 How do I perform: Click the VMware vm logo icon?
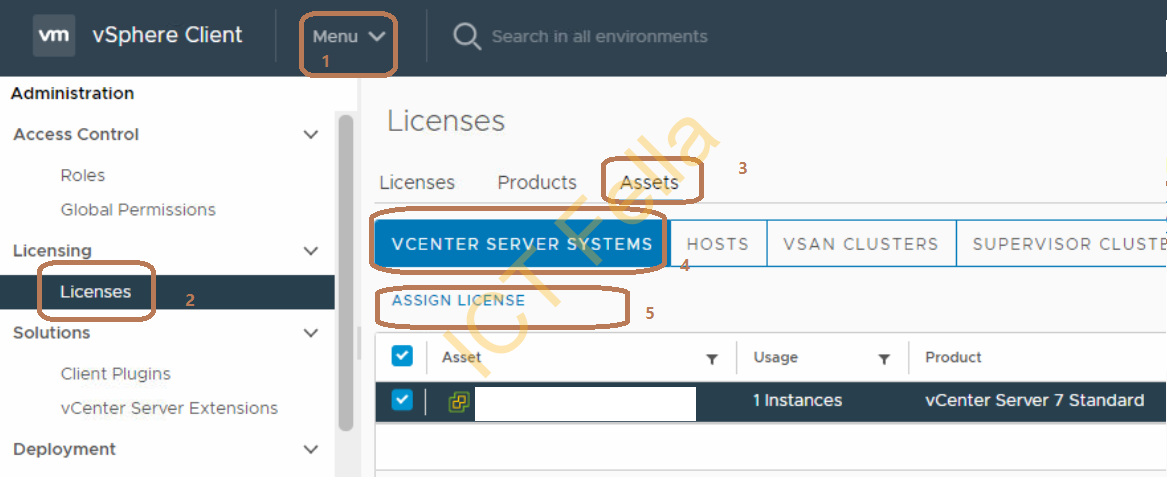click(54, 35)
